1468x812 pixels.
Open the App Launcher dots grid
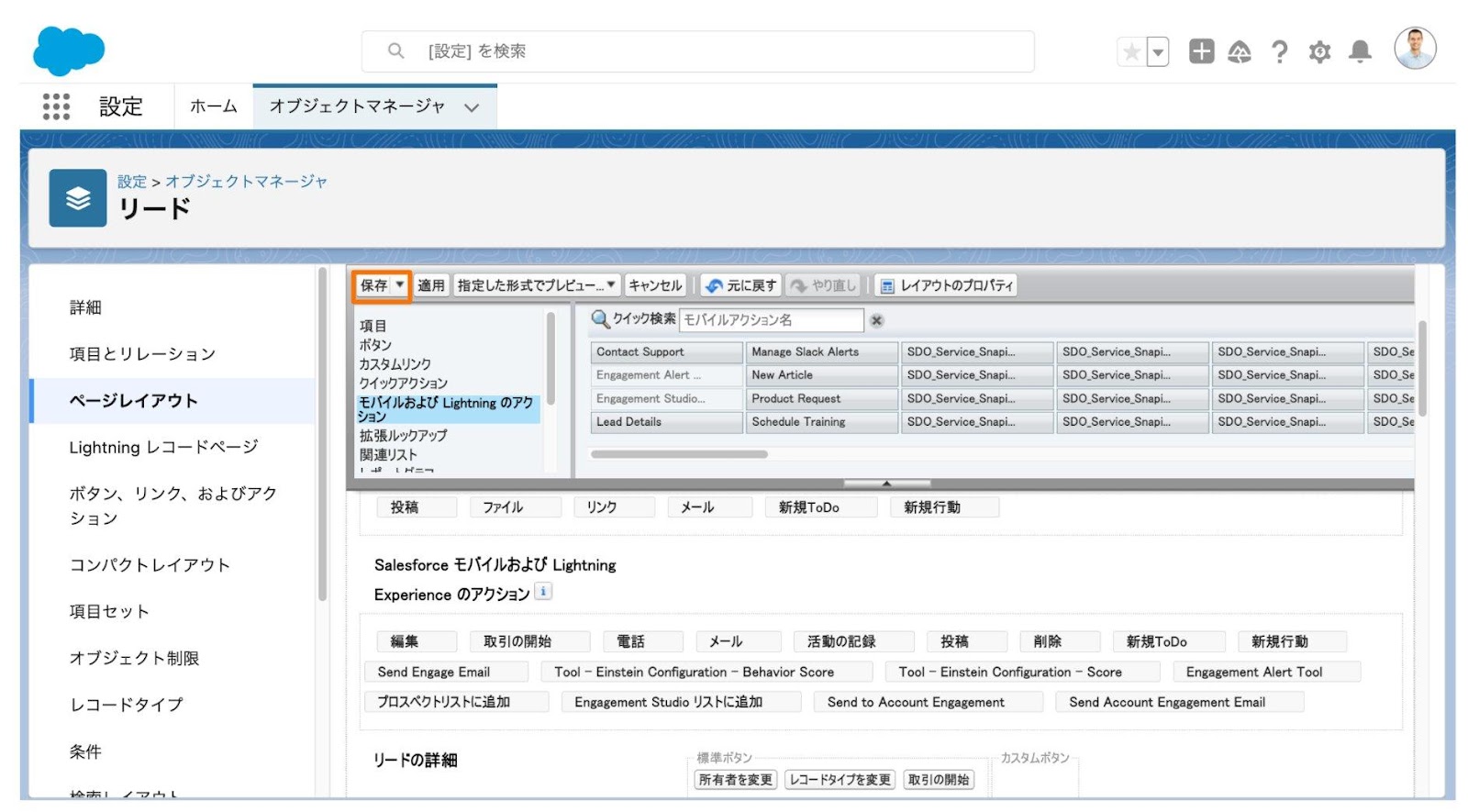coord(56,106)
